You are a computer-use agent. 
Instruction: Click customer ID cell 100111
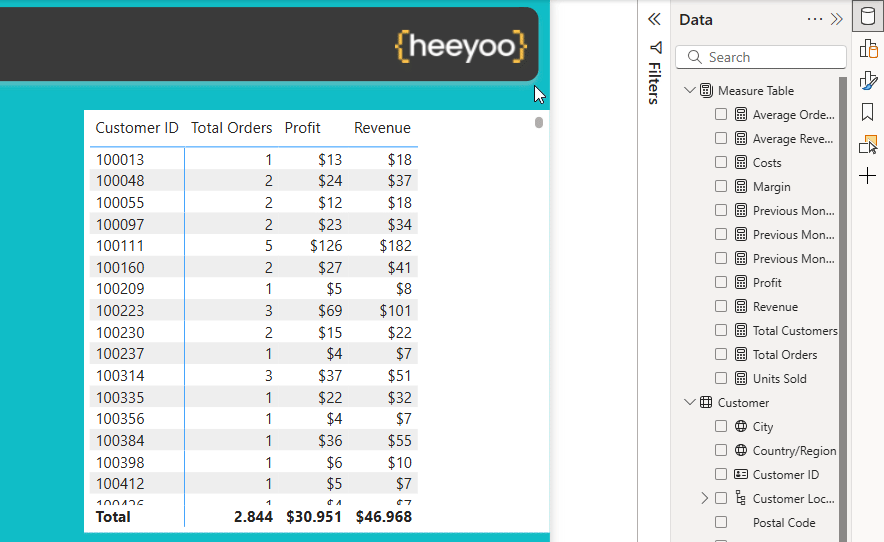click(120, 246)
